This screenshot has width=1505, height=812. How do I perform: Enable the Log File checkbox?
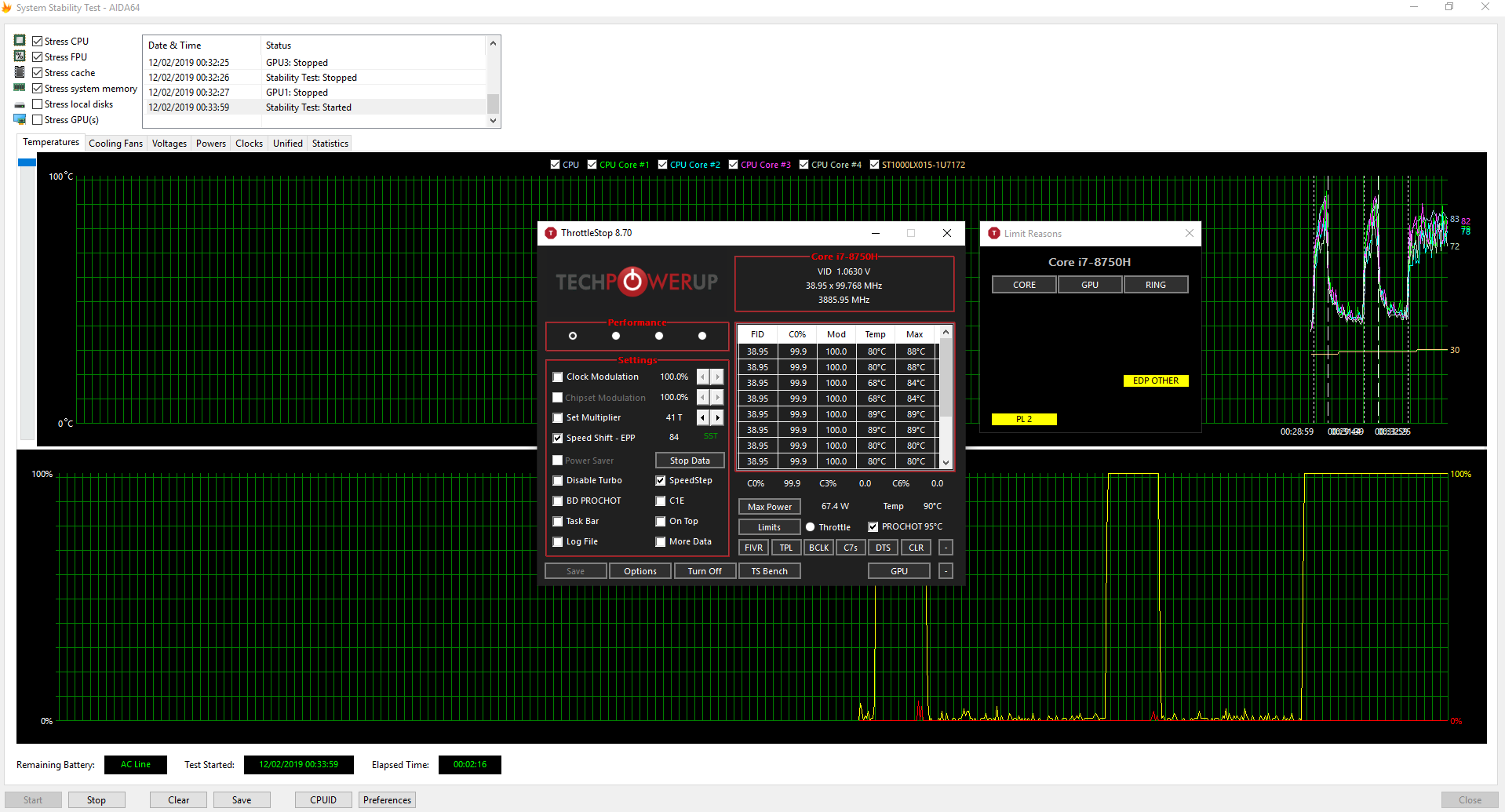point(558,541)
